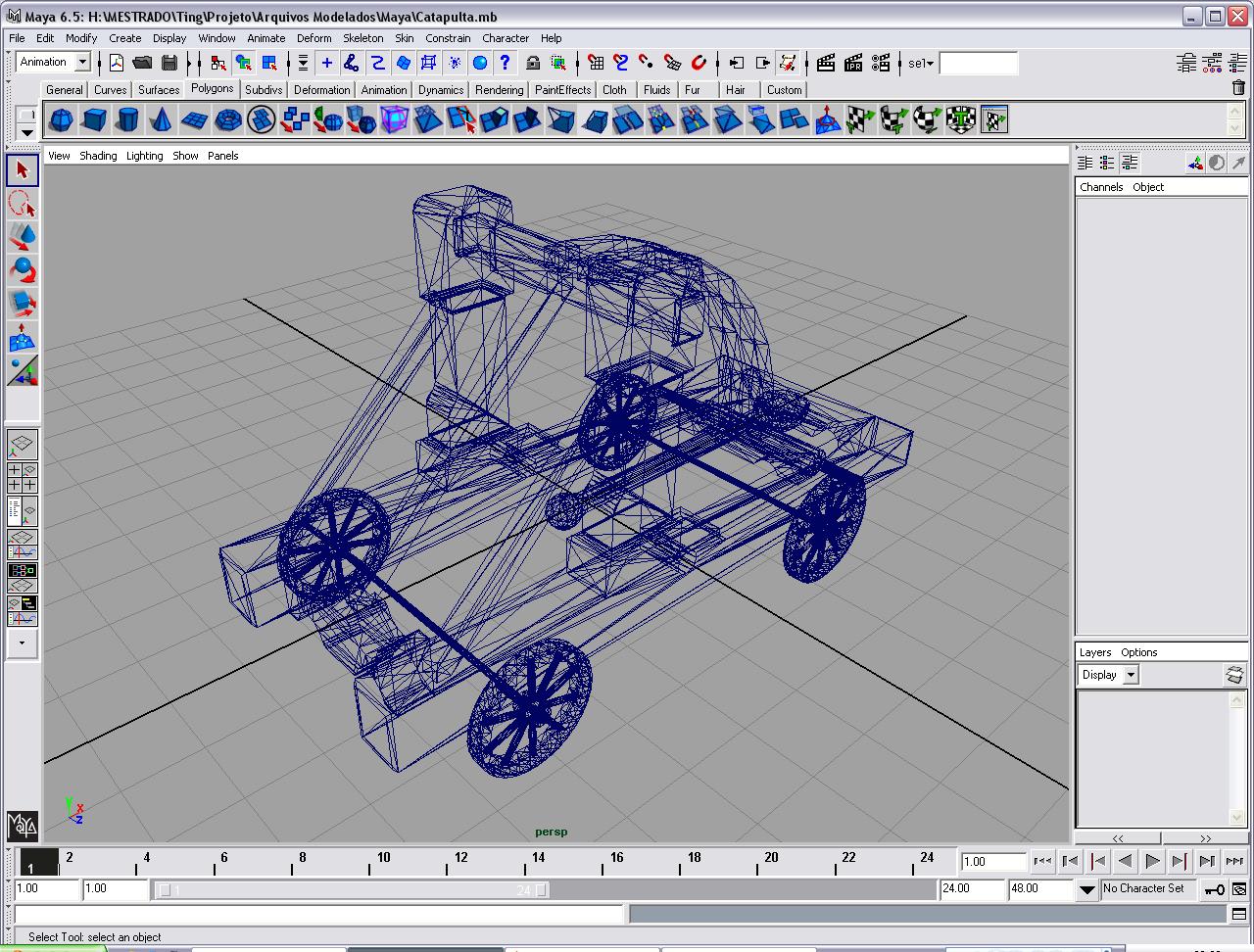The image size is (1254, 952).
Task: Open the shelf menu arrow button
Action: 26,131
